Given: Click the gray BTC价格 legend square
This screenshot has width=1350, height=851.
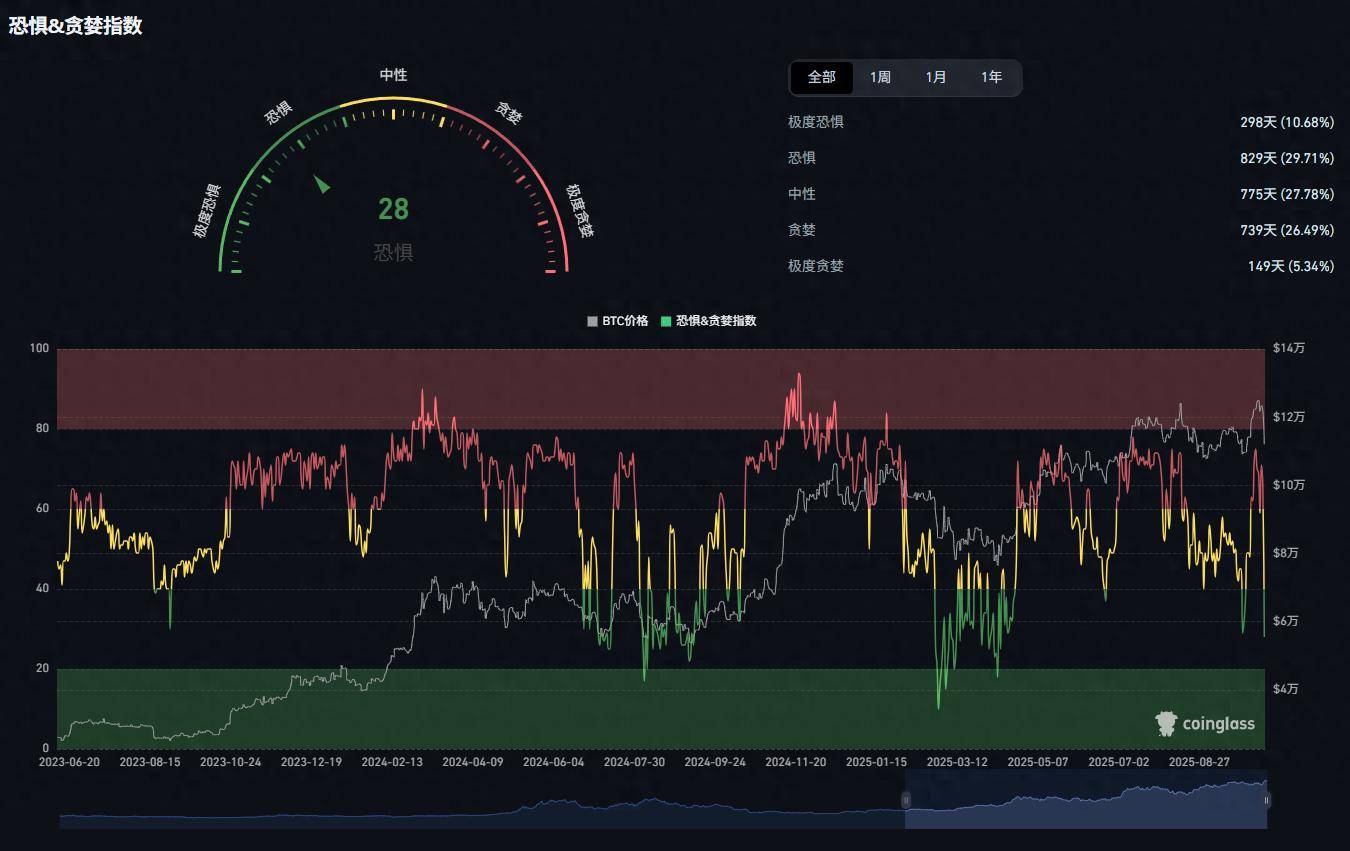Looking at the screenshot, I should [x=592, y=321].
